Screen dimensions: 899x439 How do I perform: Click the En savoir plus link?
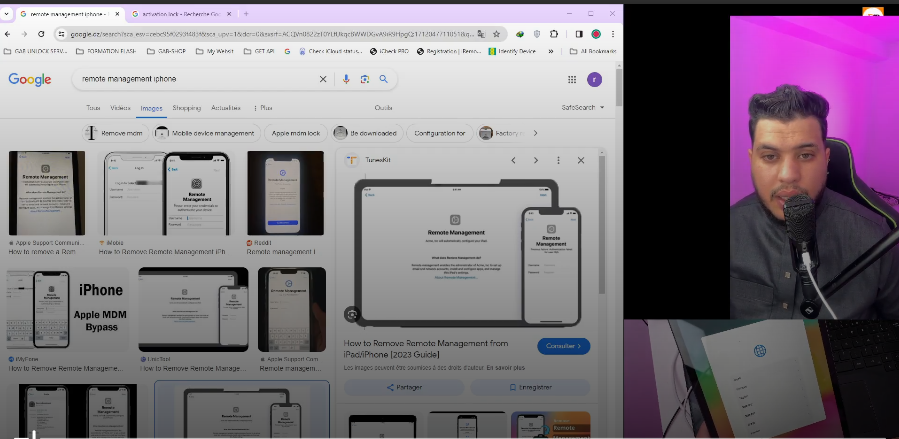[508, 367]
